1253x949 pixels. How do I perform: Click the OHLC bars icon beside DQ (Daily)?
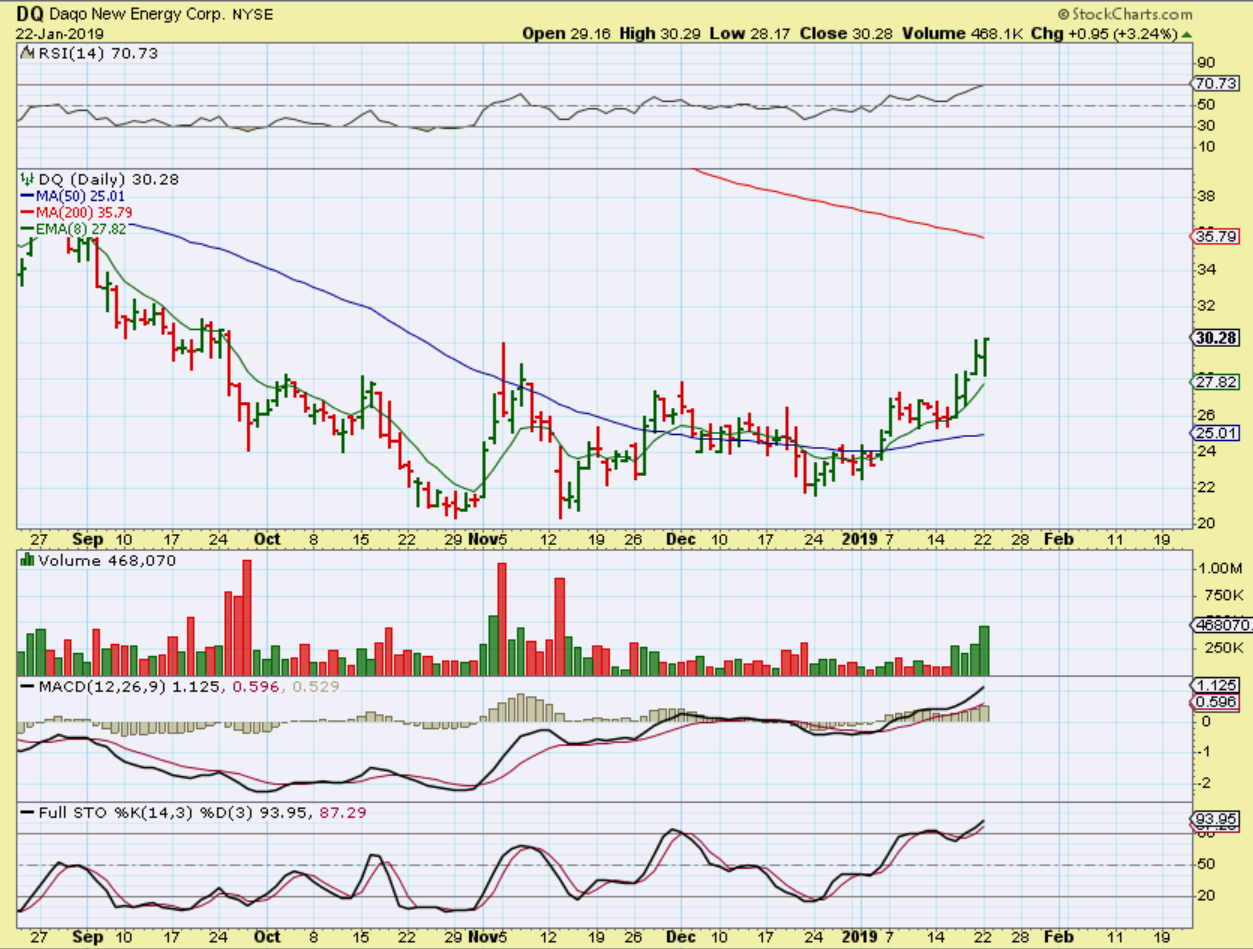pos(27,178)
